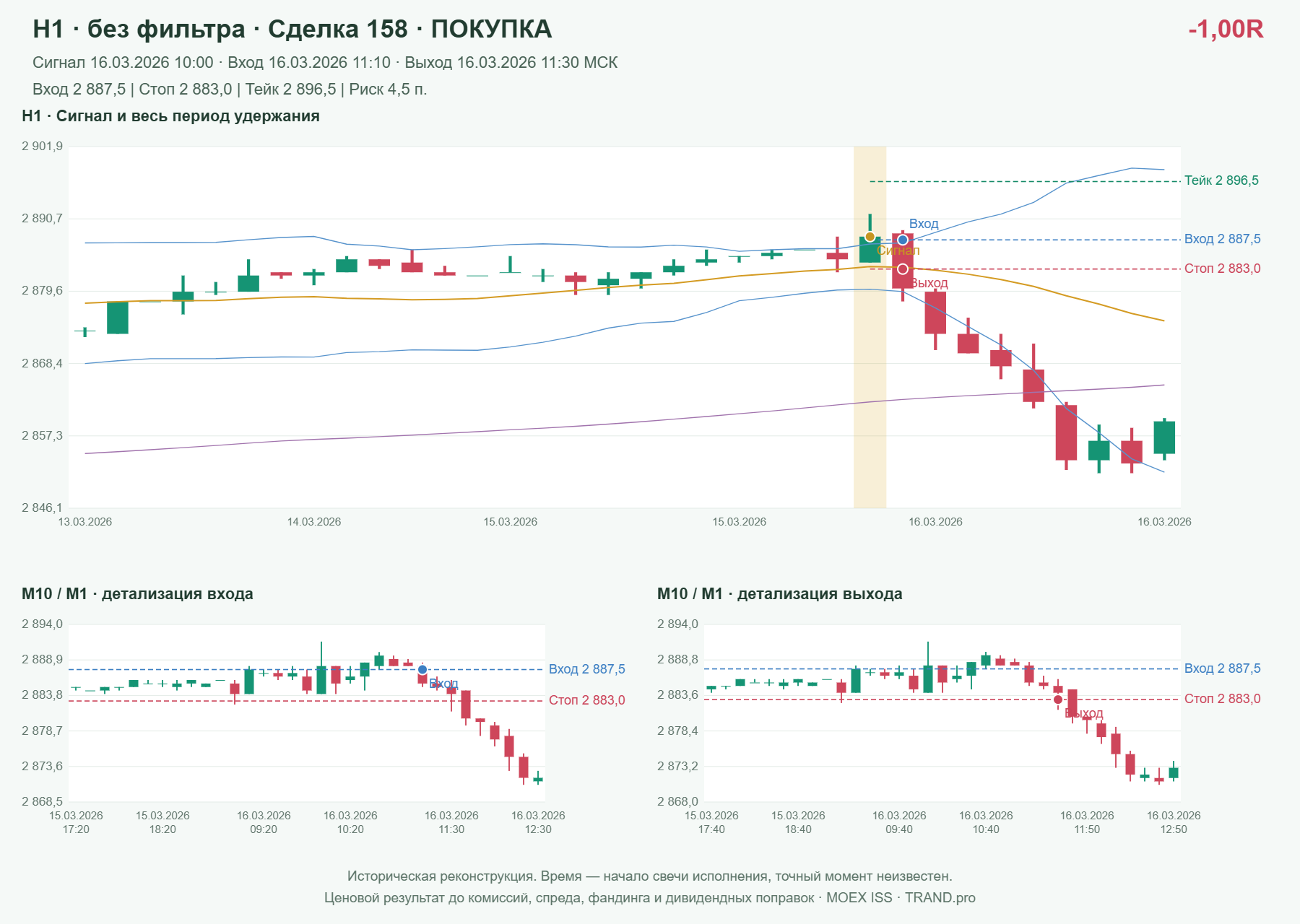Click the 'Вход 2 887,5 | Стоп 2 883,0' summary line
This screenshot has height=924, width=1300.
pyautogui.click(x=230, y=90)
